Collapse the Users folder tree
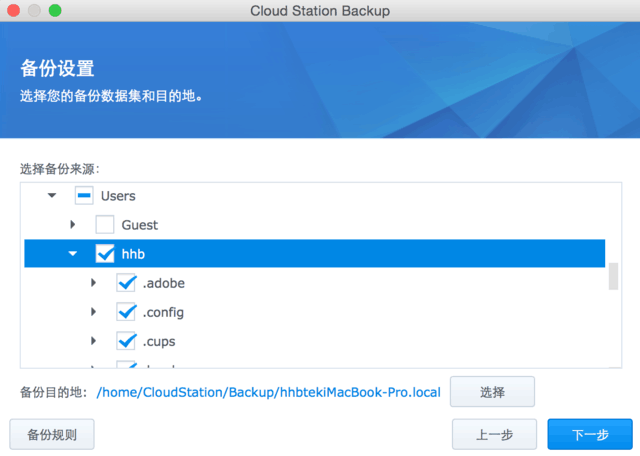This screenshot has width=640, height=456. pyautogui.click(x=52, y=196)
